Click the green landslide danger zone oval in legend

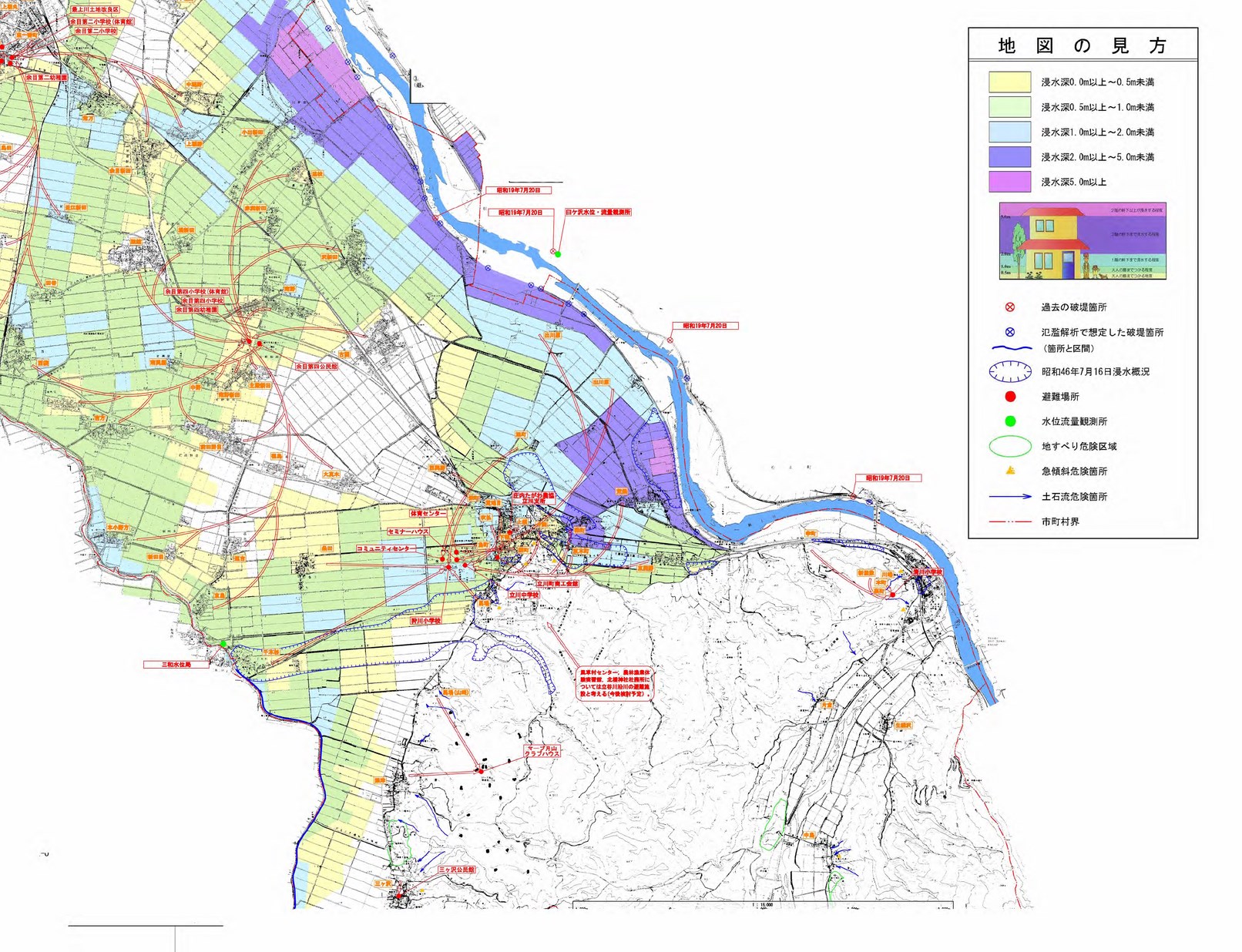coord(1009,446)
